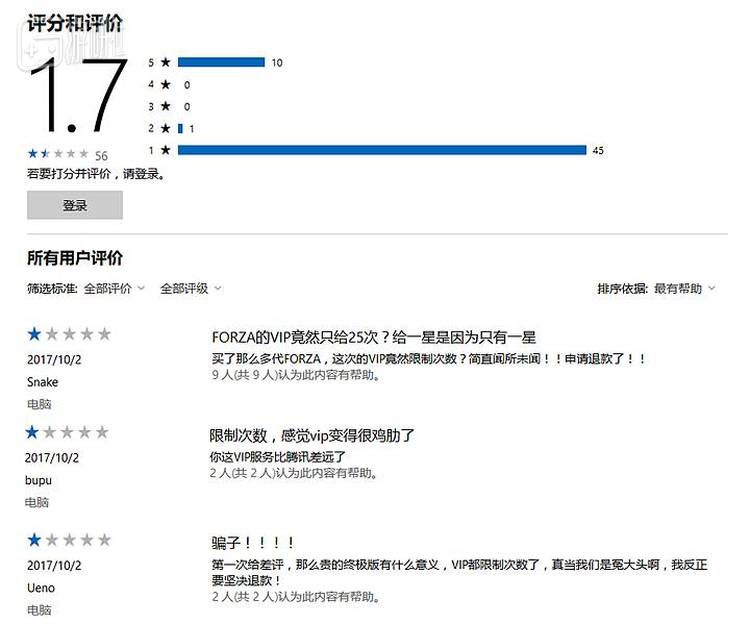
Task: Click the star icon in 3-star row
Action: 165,106
